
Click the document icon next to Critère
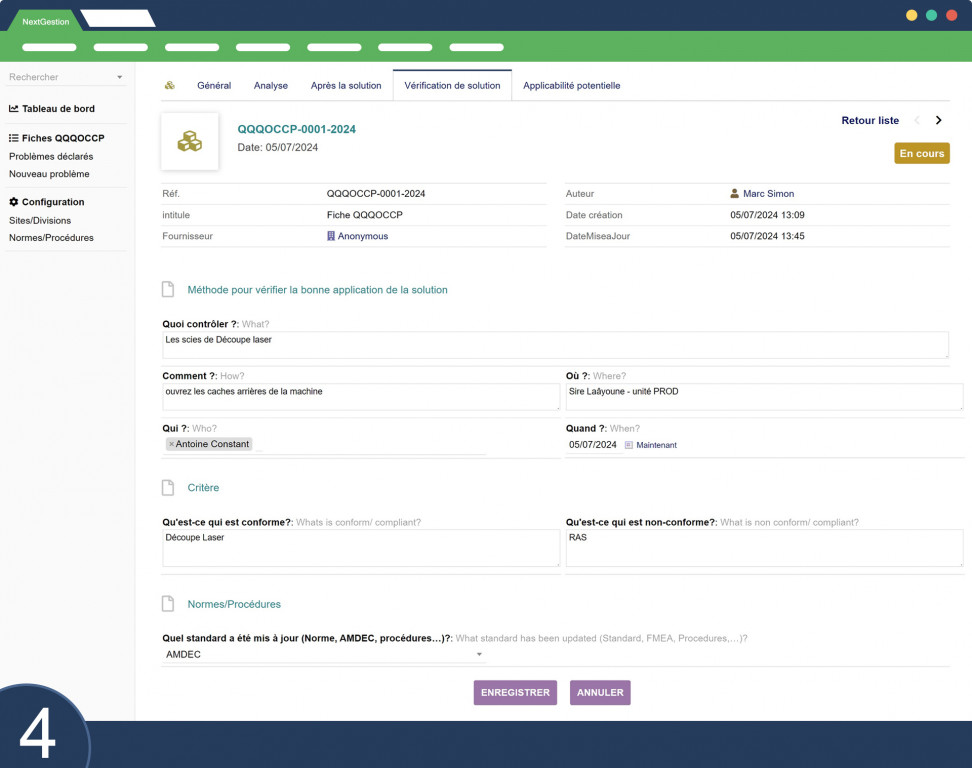(168, 488)
